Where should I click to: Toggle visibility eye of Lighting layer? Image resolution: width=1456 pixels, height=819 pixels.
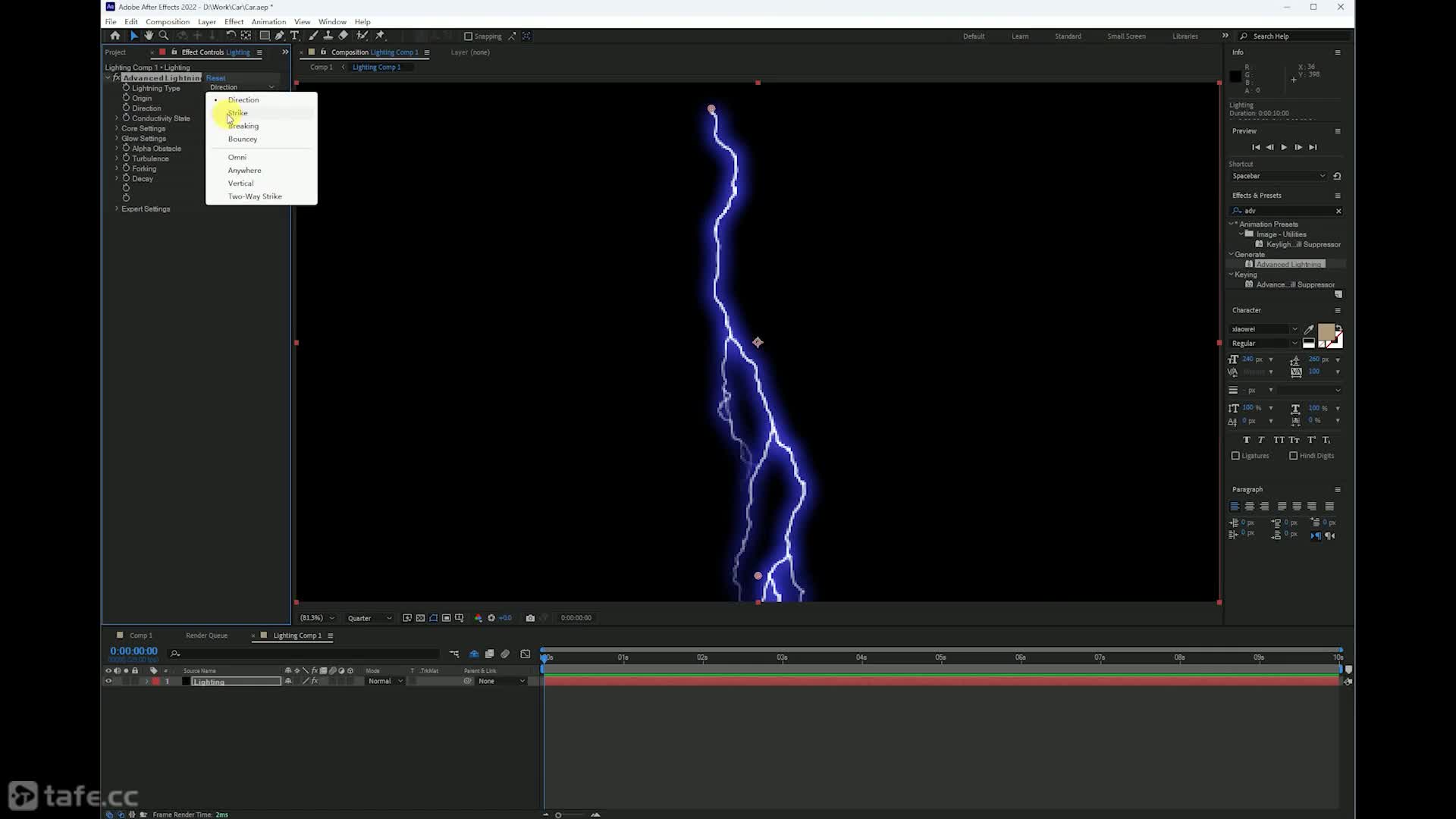(x=108, y=681)
